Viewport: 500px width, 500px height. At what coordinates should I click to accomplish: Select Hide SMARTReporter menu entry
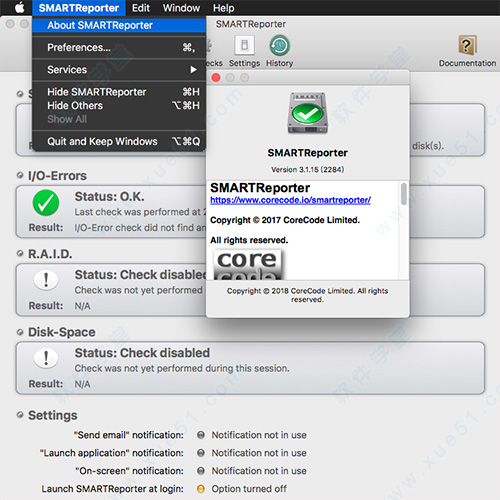click(119, 92)
